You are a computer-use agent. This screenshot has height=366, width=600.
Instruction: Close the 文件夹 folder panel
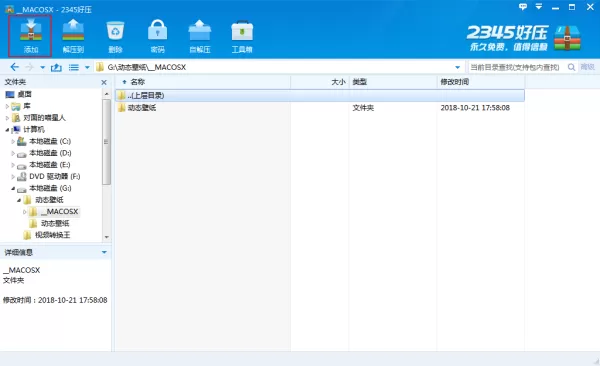coord(104,82)
